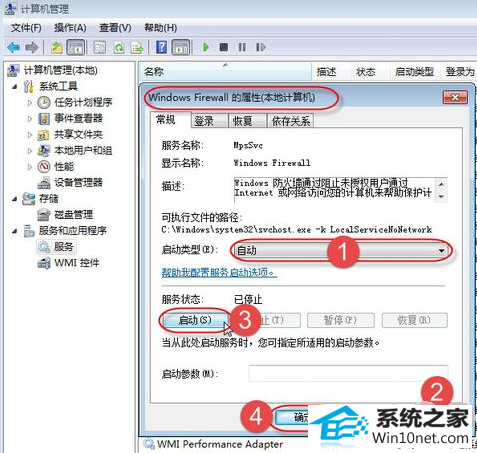Sort by the 登录为 column header
This screenshot has width=477, height=453.
[459, 72]
